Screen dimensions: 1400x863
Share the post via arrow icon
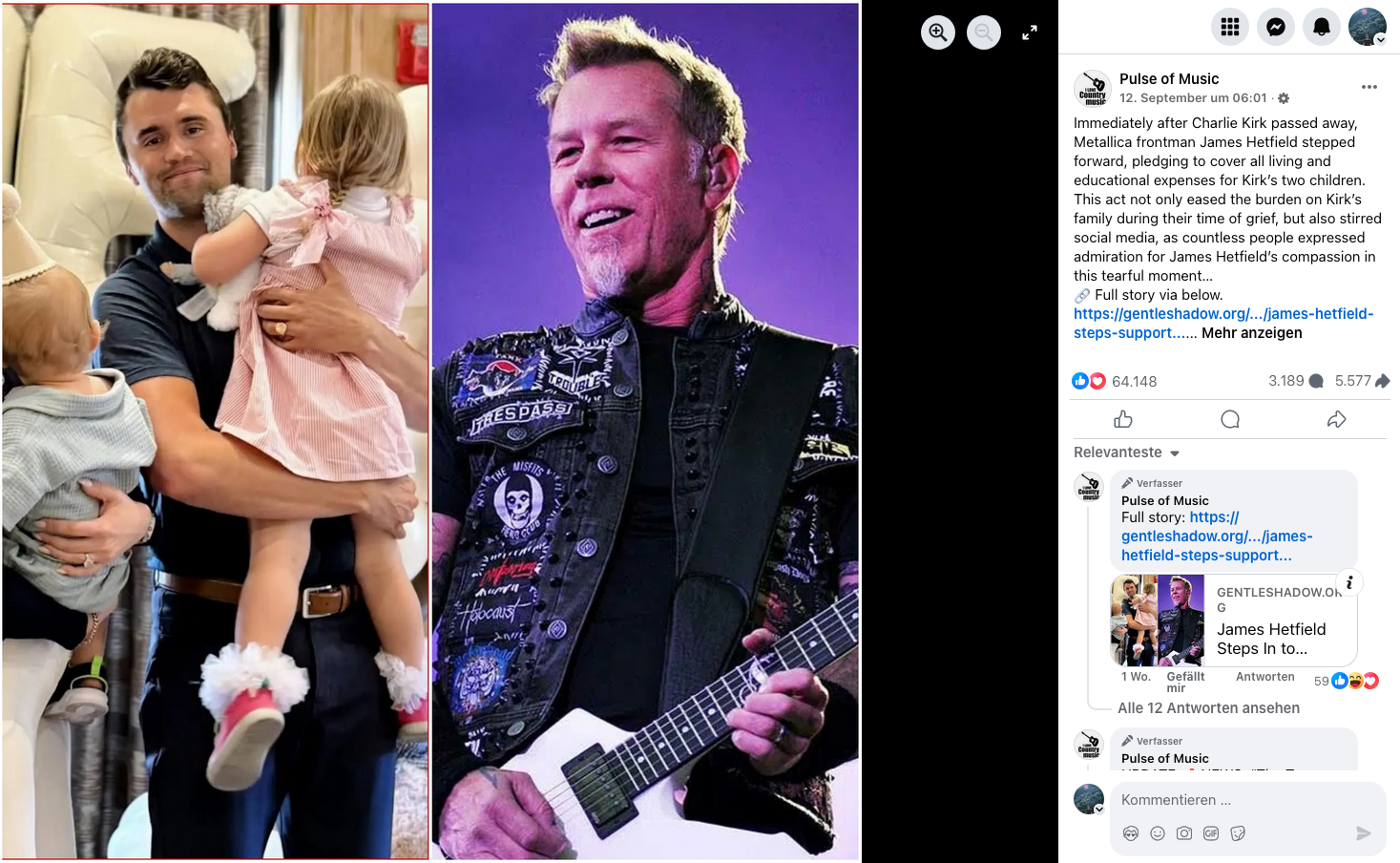[x=1337, y=419]
